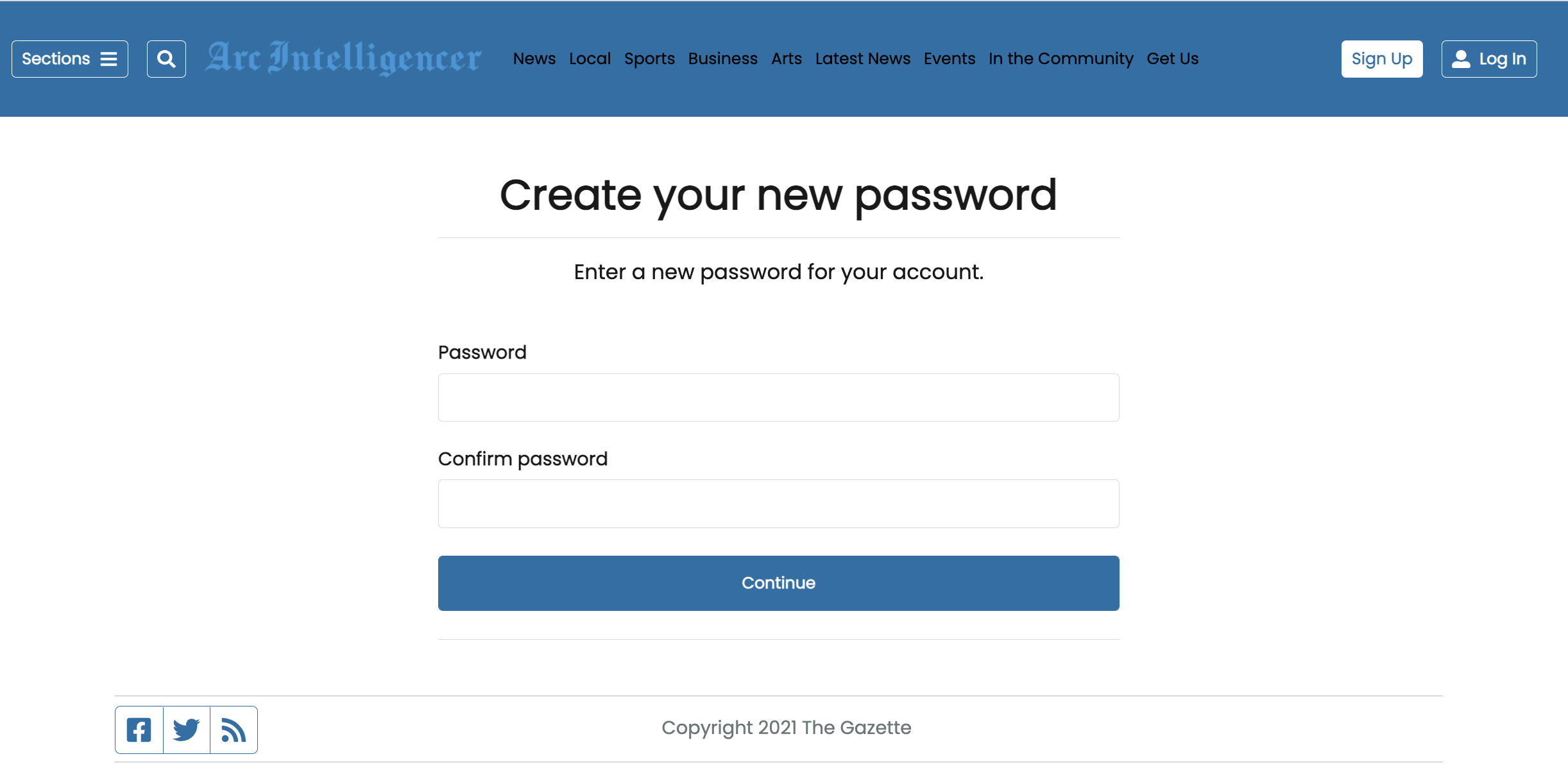This screenshot has width=1568, height=779.
Task: Focus the Password input field
Action: 779,397
